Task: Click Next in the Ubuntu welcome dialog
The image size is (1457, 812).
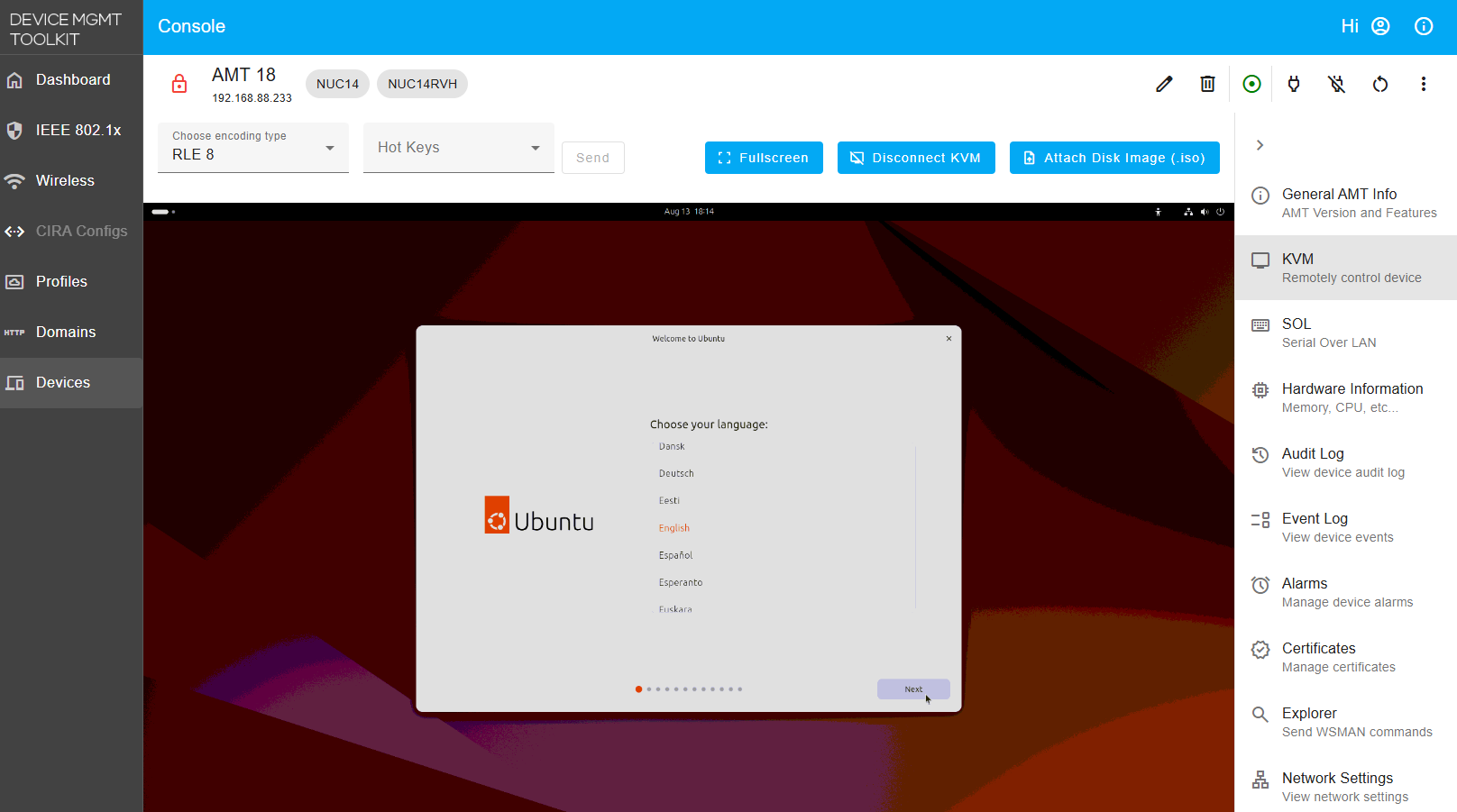Action: (x=913, y=689)
